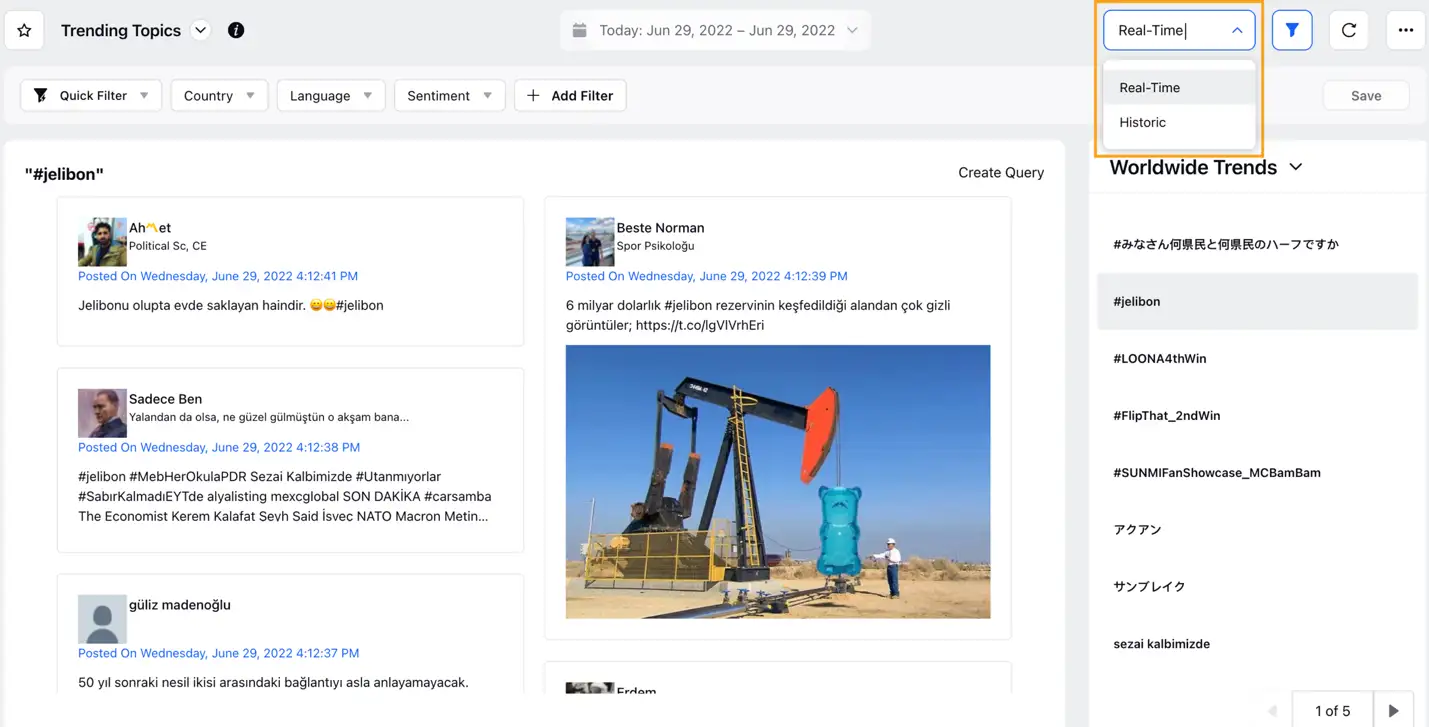Select the #LOONA4thWin trend

click(1161, 358)
